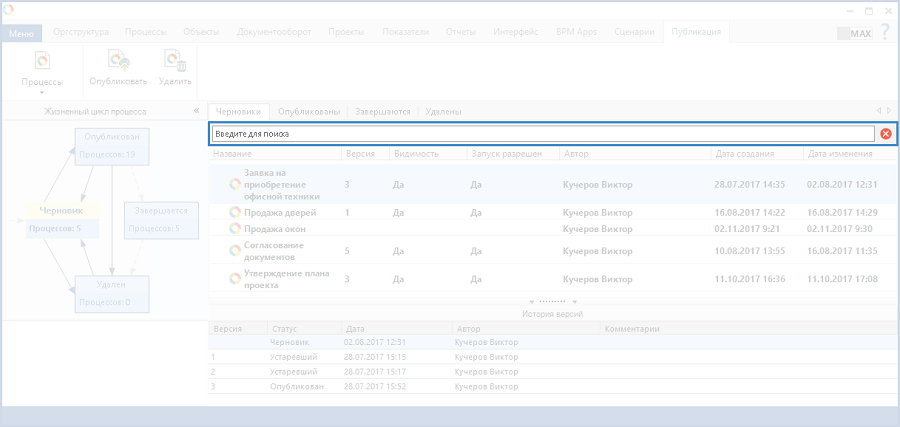Click the Удалить trash icon
This screenshot has height=427, width=900.
coord(174,63)
